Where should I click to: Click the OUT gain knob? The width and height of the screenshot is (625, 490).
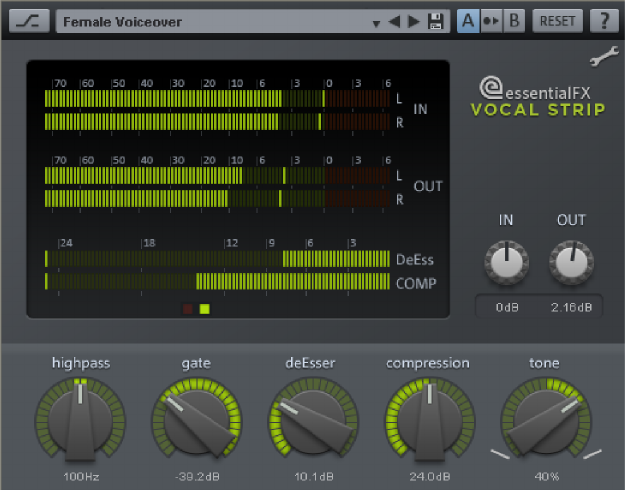coord(572,263)
